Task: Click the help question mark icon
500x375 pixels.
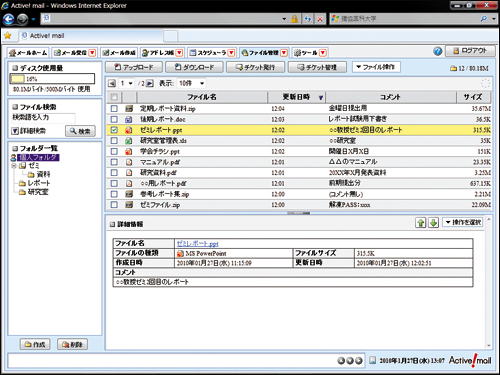Action: pyautogui.click(x=438, y=51)
